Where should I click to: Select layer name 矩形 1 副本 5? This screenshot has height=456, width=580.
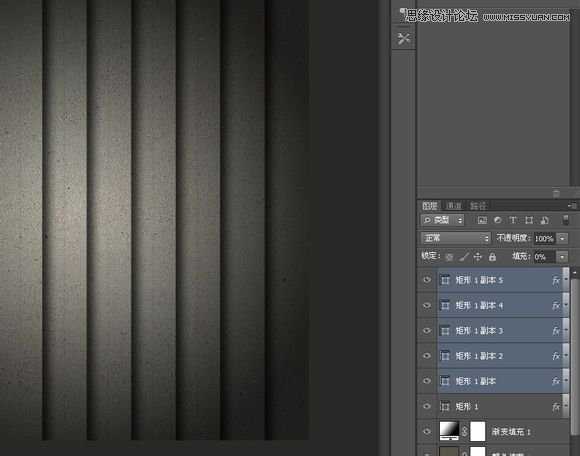[x=479, y=280]
